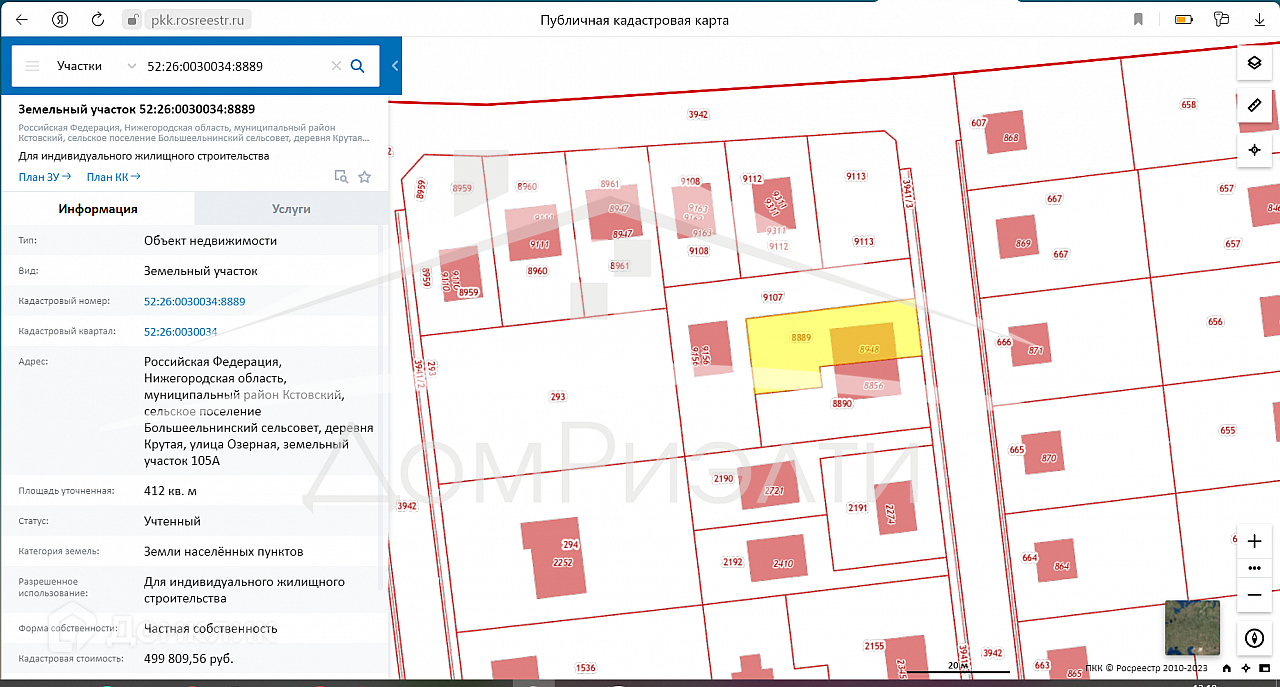The height and width of the screenshot is (687, 1280).
Task: Click the status value Учтенный
Action: (172, 521)
